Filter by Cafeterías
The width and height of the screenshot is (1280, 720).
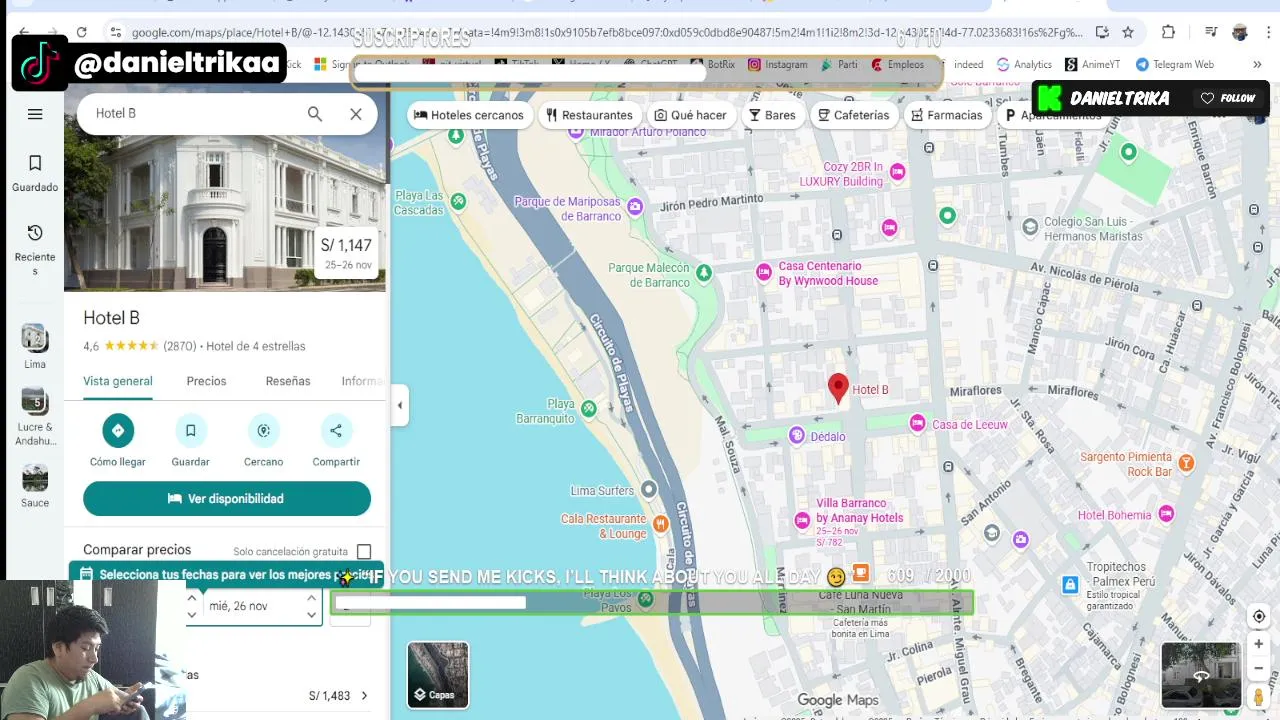point(853,115)
